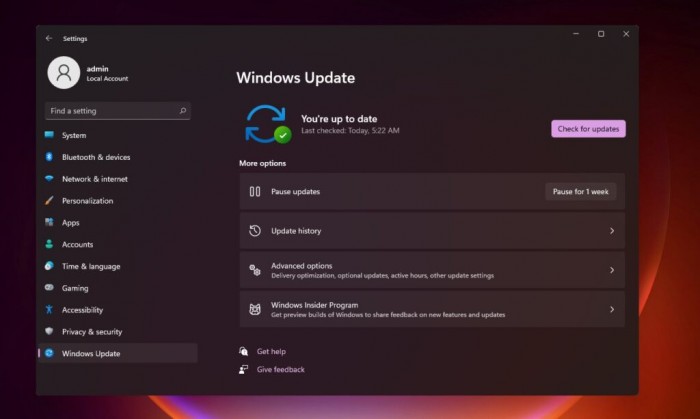Click the Time & language globe icon
The width and height of the screenshot is (700, 419).
(x=49, y=266)
